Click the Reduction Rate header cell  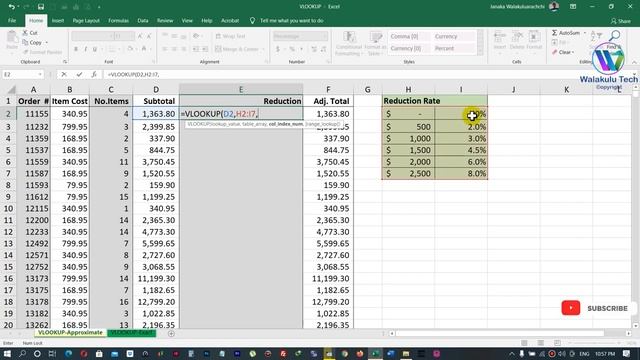(435, 101)
